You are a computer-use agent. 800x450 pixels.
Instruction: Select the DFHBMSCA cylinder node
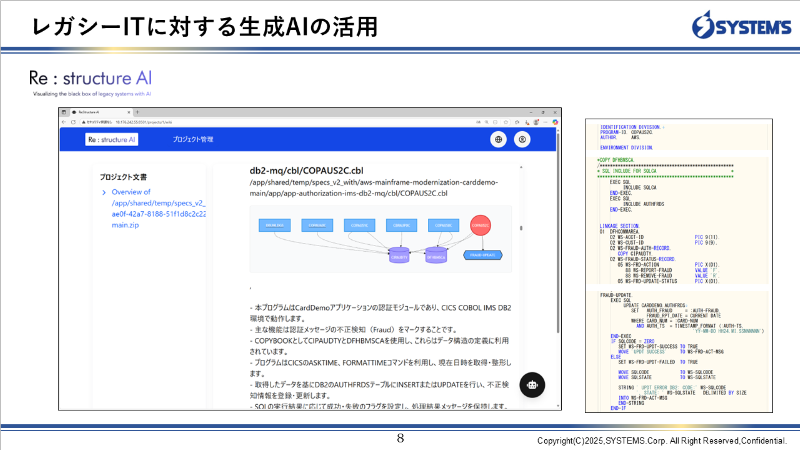(436, 255)
